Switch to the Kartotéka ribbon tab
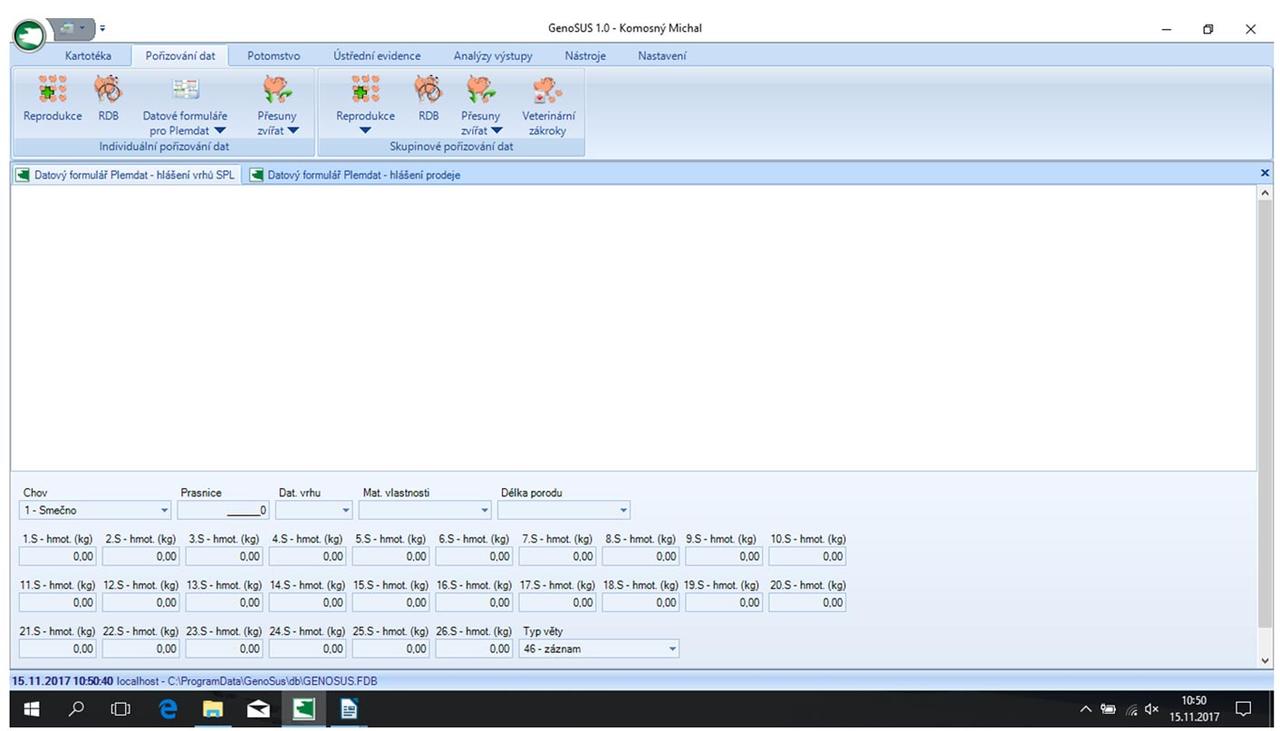 click(88, 56)
